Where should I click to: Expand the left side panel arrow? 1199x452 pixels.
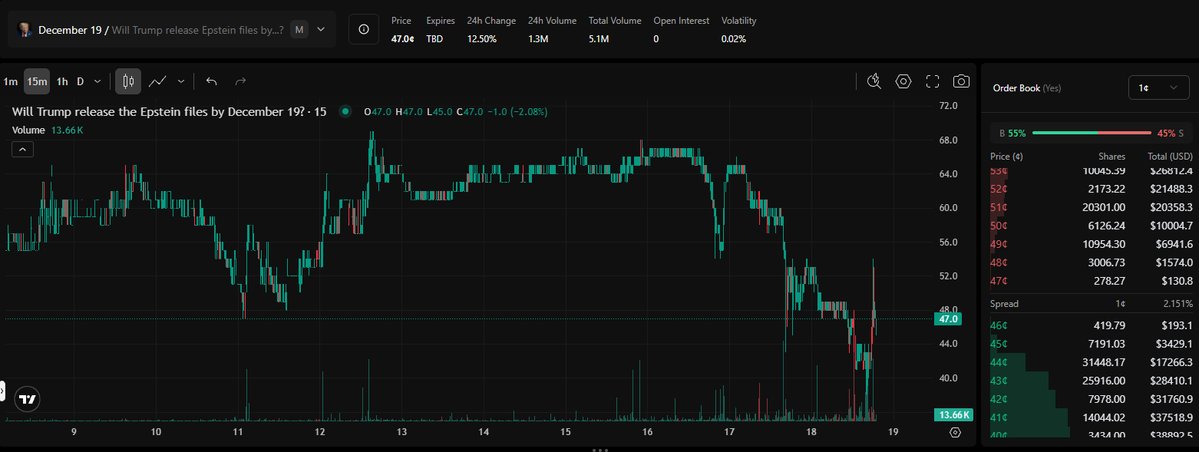click(2, 392)
